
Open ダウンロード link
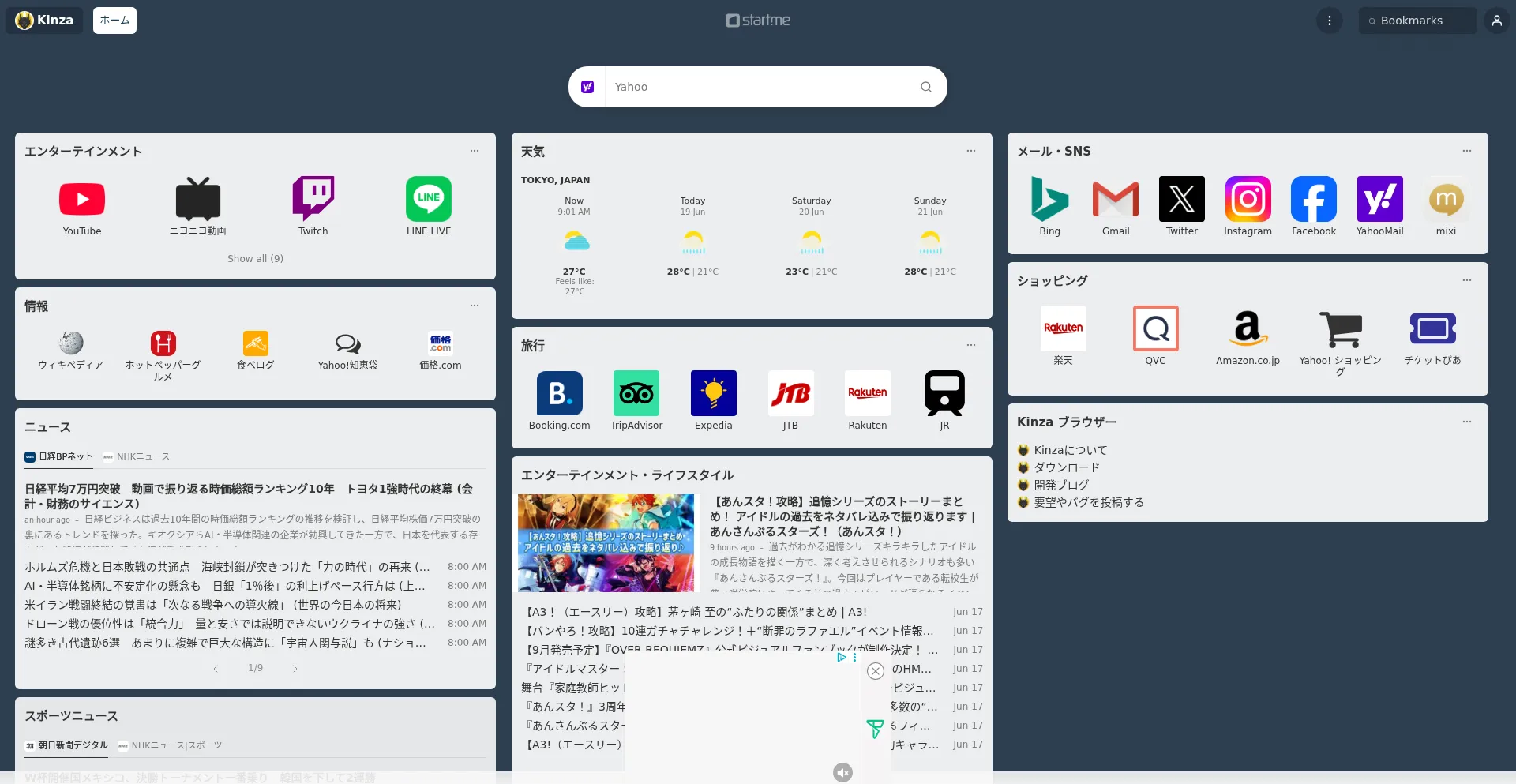[1067, 467]
